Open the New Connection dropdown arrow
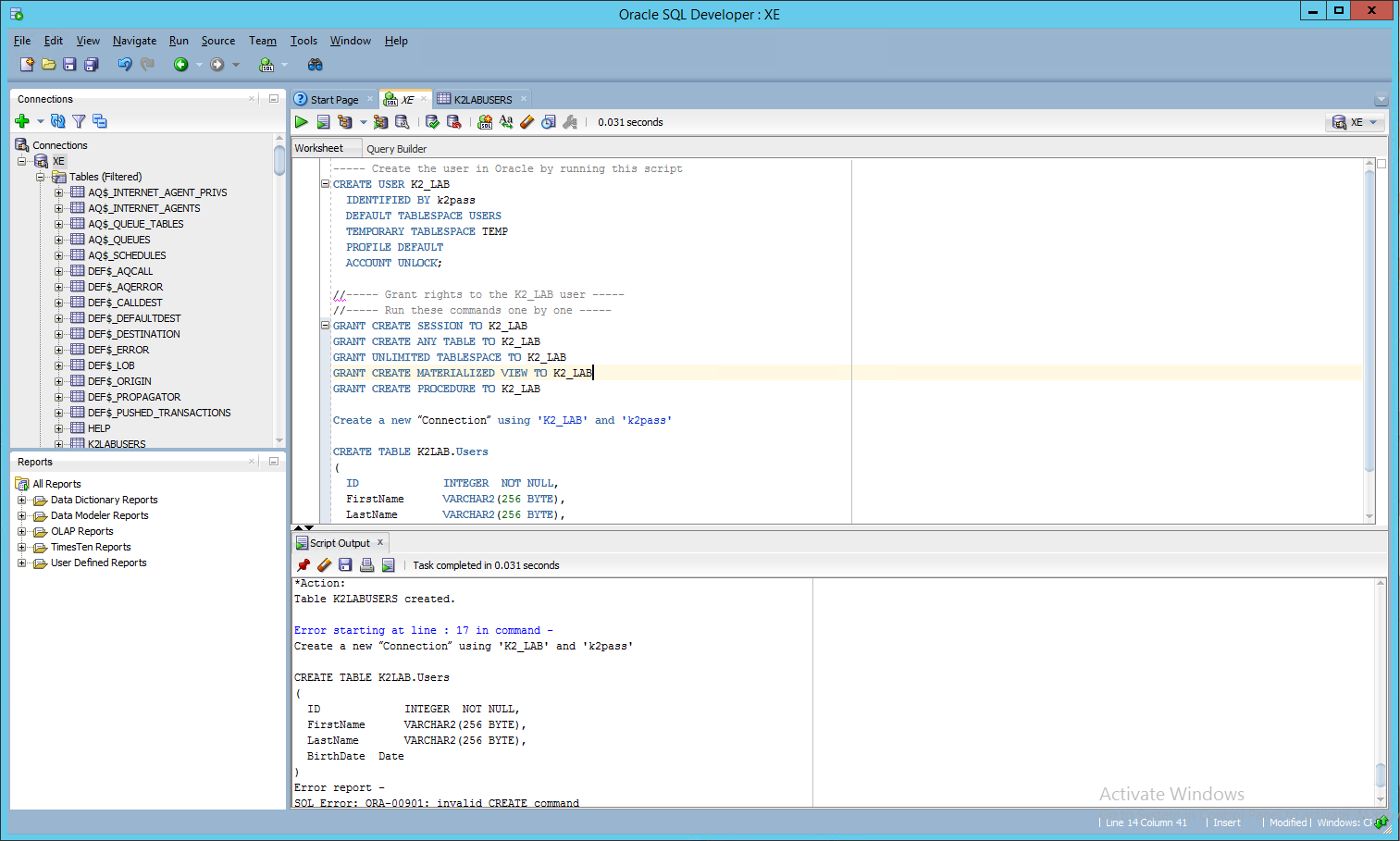 point(40,121)
